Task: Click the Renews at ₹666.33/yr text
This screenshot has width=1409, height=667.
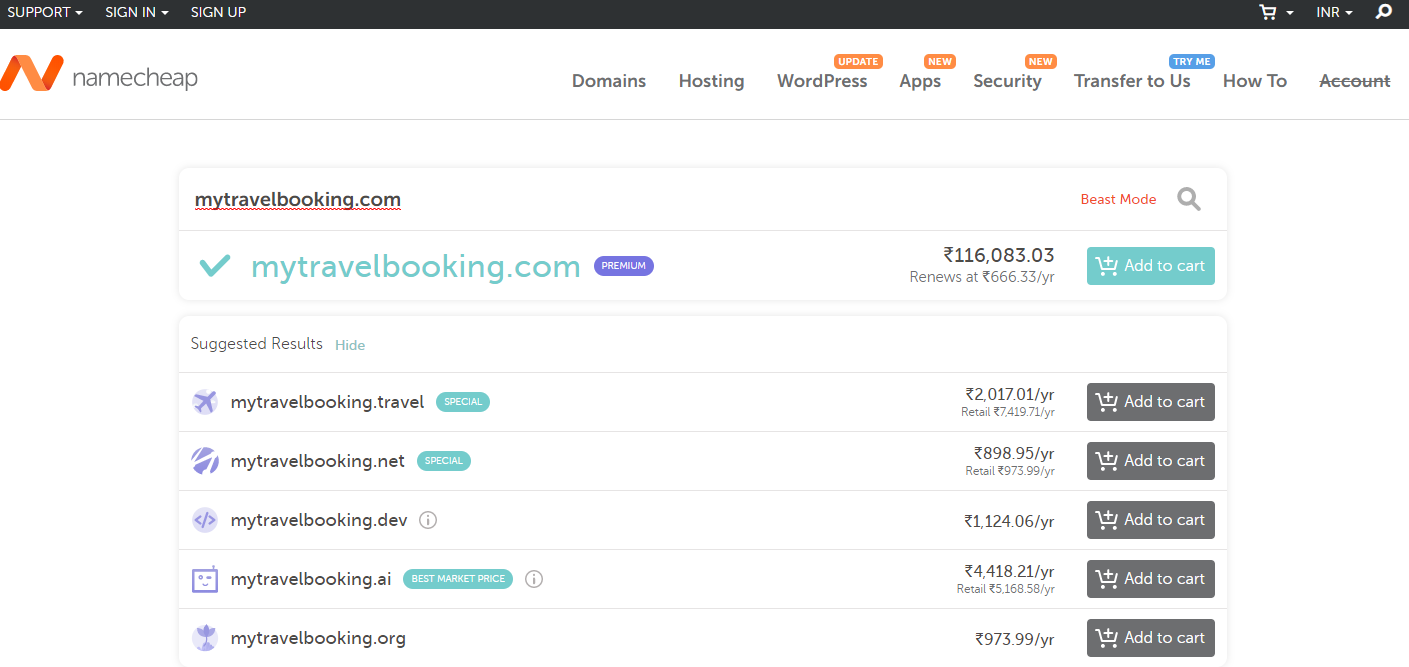Action: pyautogui.click(x=982, y=277)
